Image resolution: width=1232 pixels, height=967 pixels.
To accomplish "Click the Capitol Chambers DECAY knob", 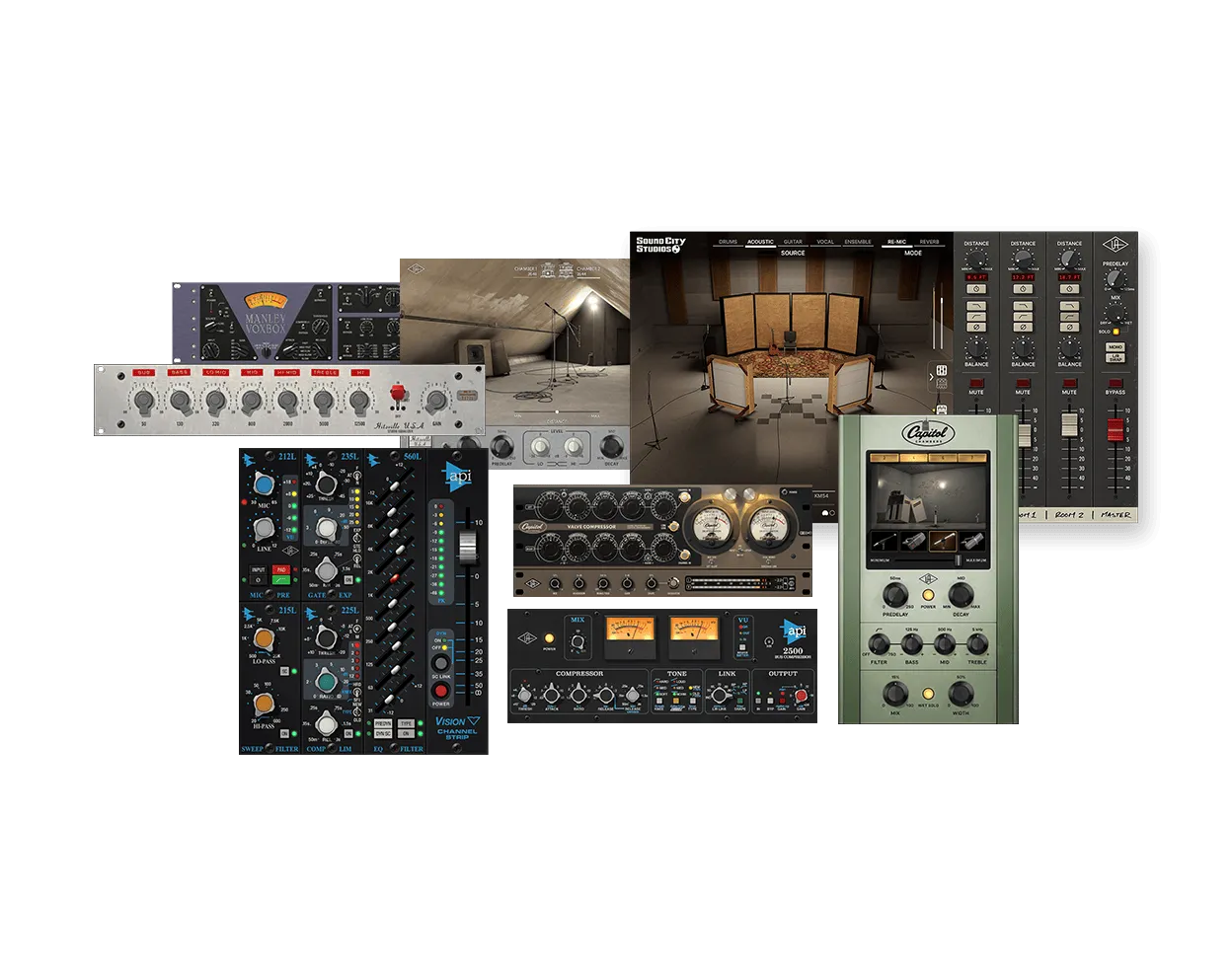I will [961, 595].
